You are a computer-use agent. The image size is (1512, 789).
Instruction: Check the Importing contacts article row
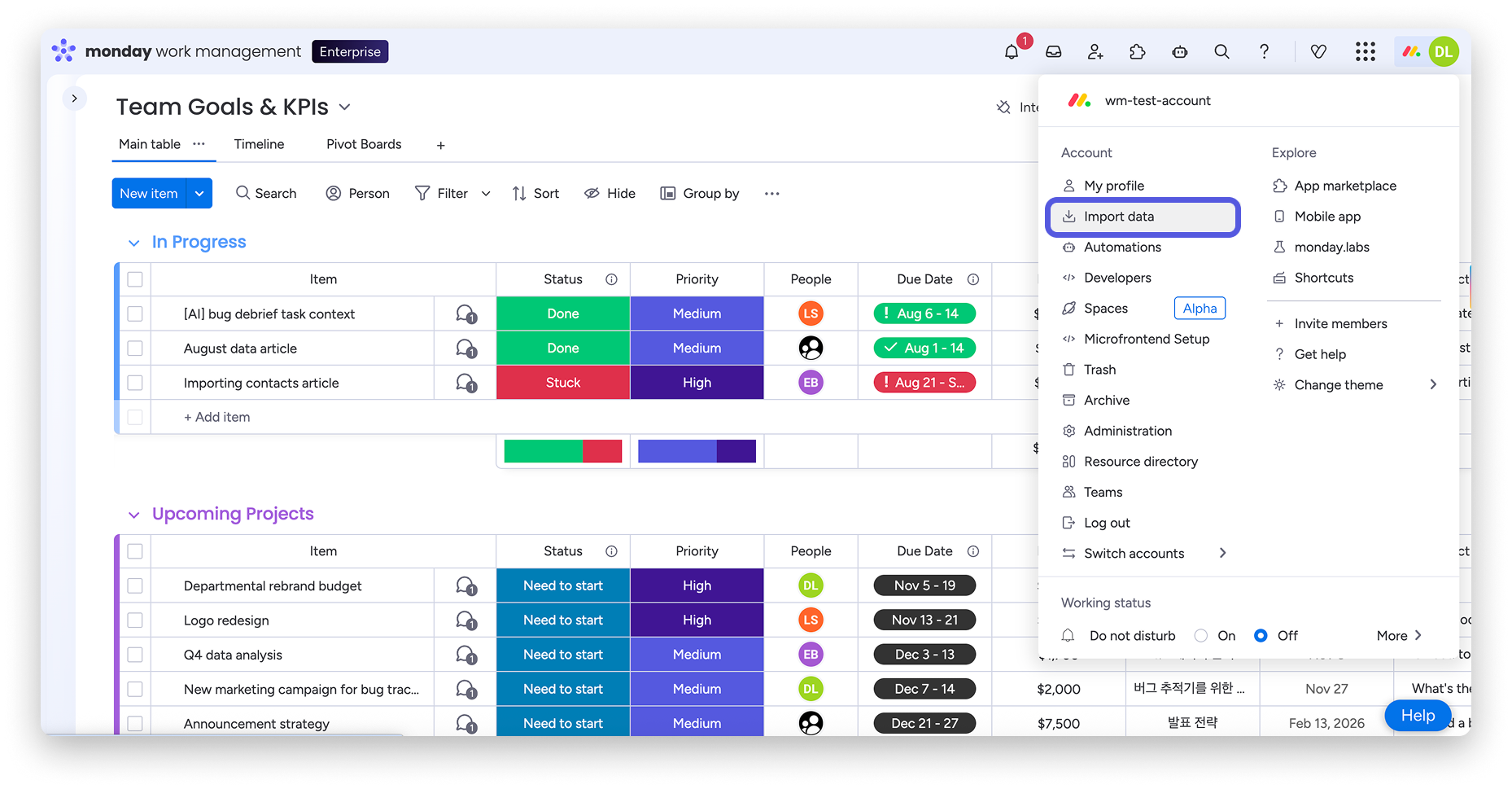[x=135, y=383]
